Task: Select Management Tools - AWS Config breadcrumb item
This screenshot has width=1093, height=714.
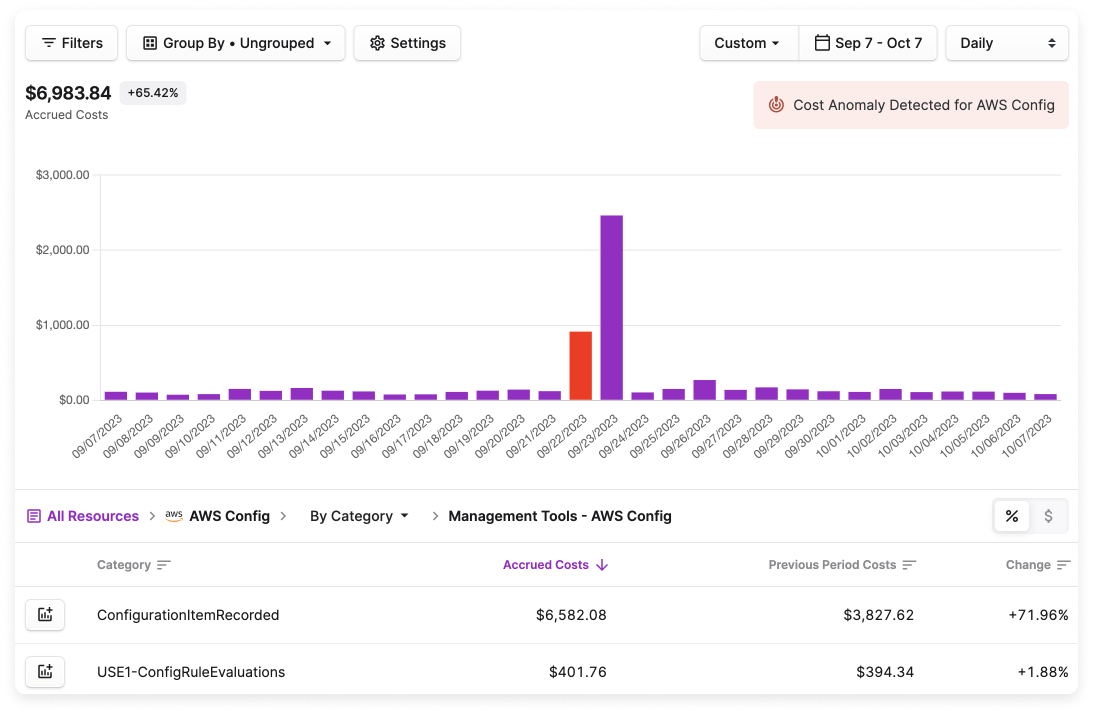Action: [560, 516]
